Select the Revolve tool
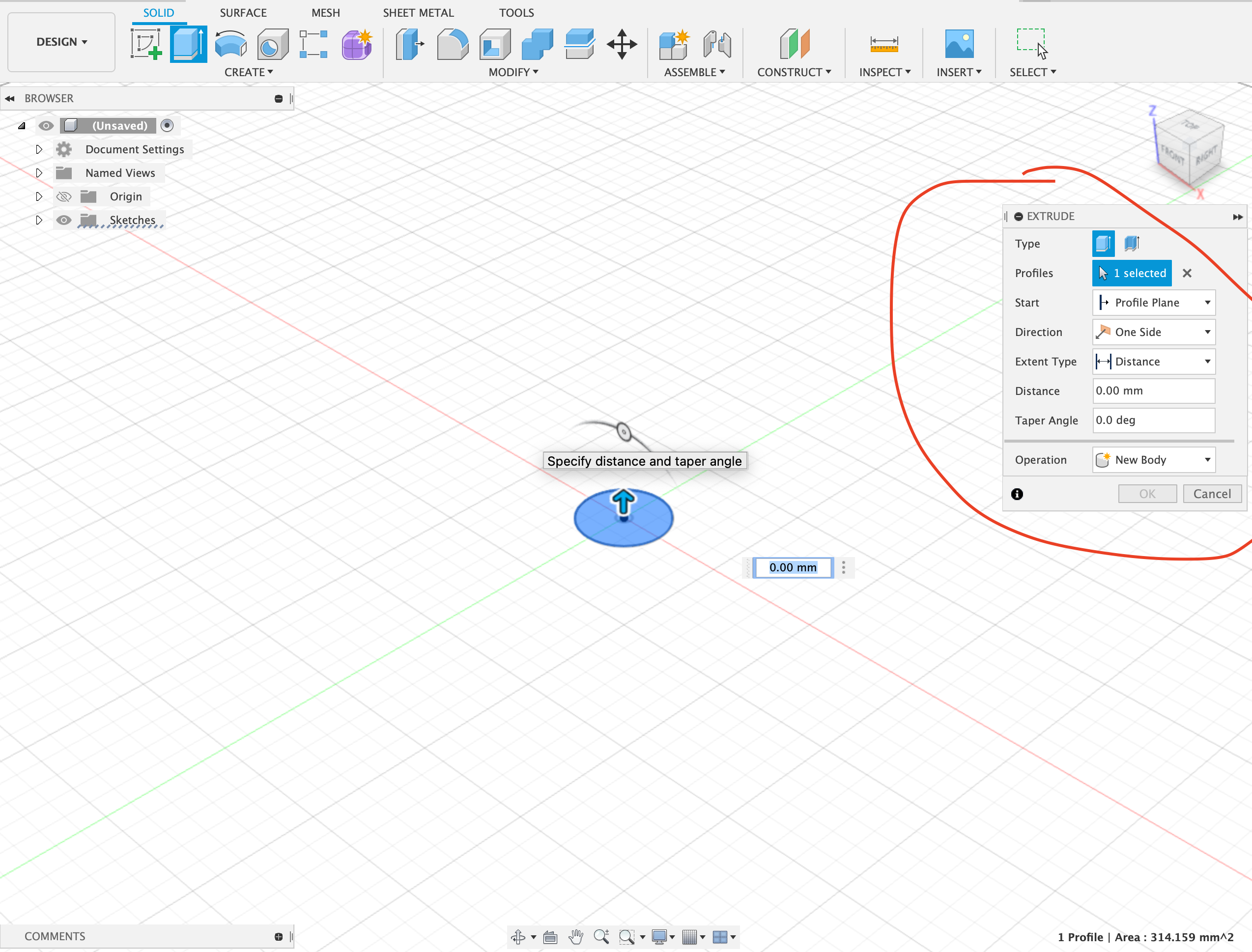Viewport: 1252px width, 952px height. pyautogui.click(x=230, y=44)
